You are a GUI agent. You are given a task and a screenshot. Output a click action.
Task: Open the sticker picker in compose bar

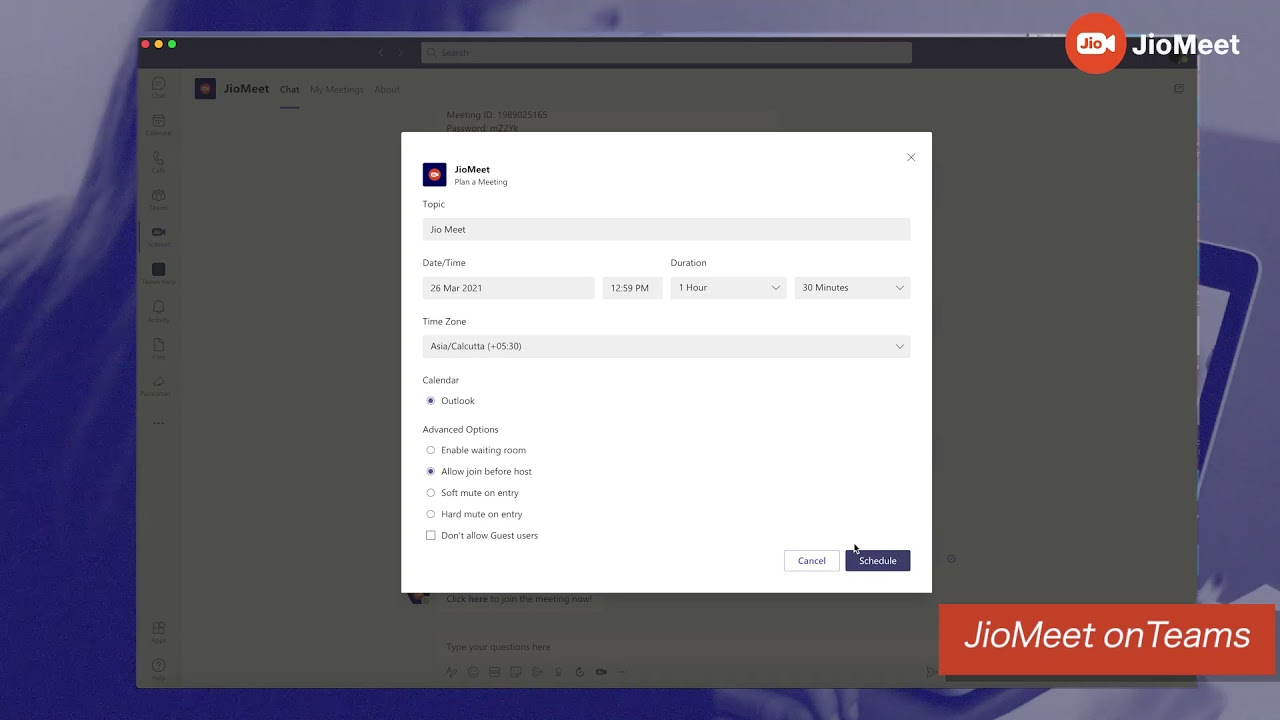[516, 672]
